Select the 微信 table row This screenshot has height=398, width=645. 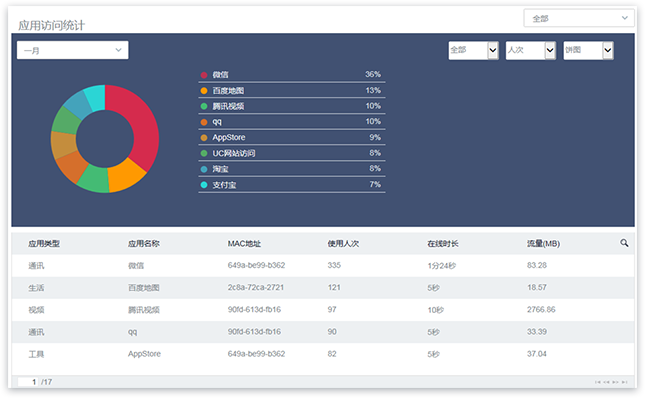(323, 266)
